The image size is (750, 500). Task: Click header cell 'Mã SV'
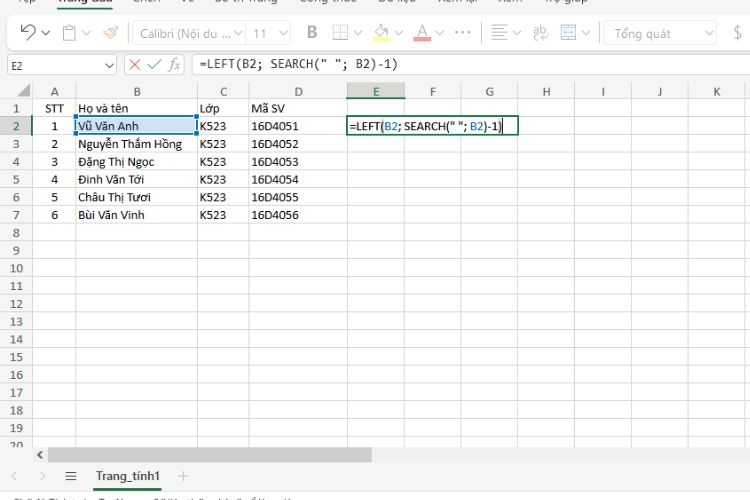298,109
